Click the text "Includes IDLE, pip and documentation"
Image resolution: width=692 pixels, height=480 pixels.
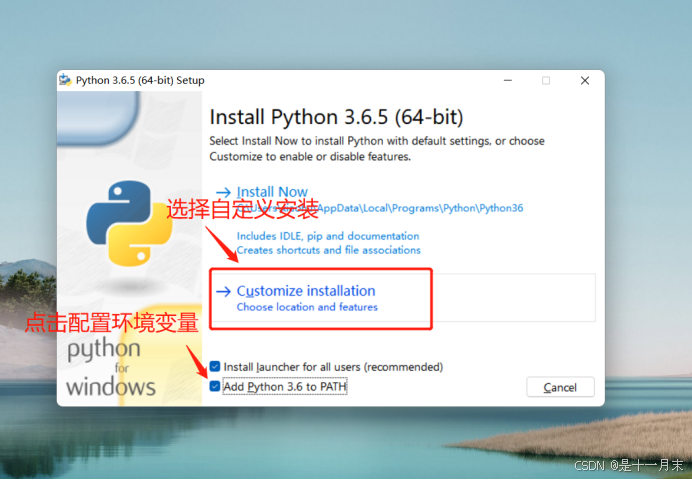[x=328, y=236]
